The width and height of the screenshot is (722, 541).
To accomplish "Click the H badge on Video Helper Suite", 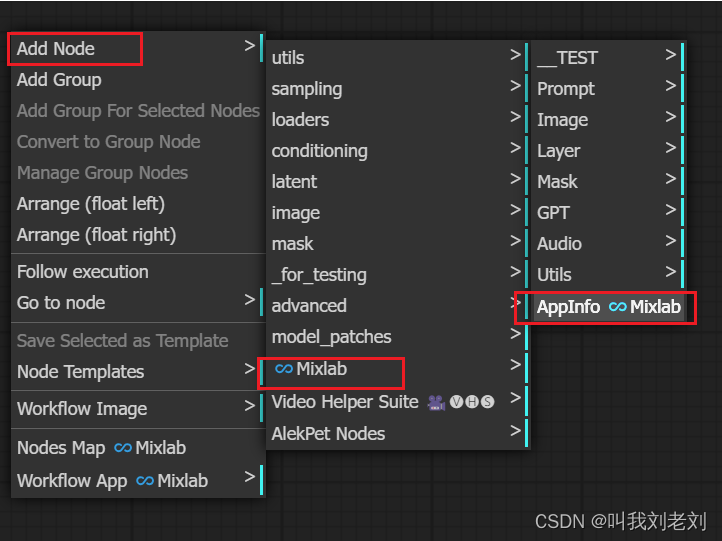I will 472,402.
